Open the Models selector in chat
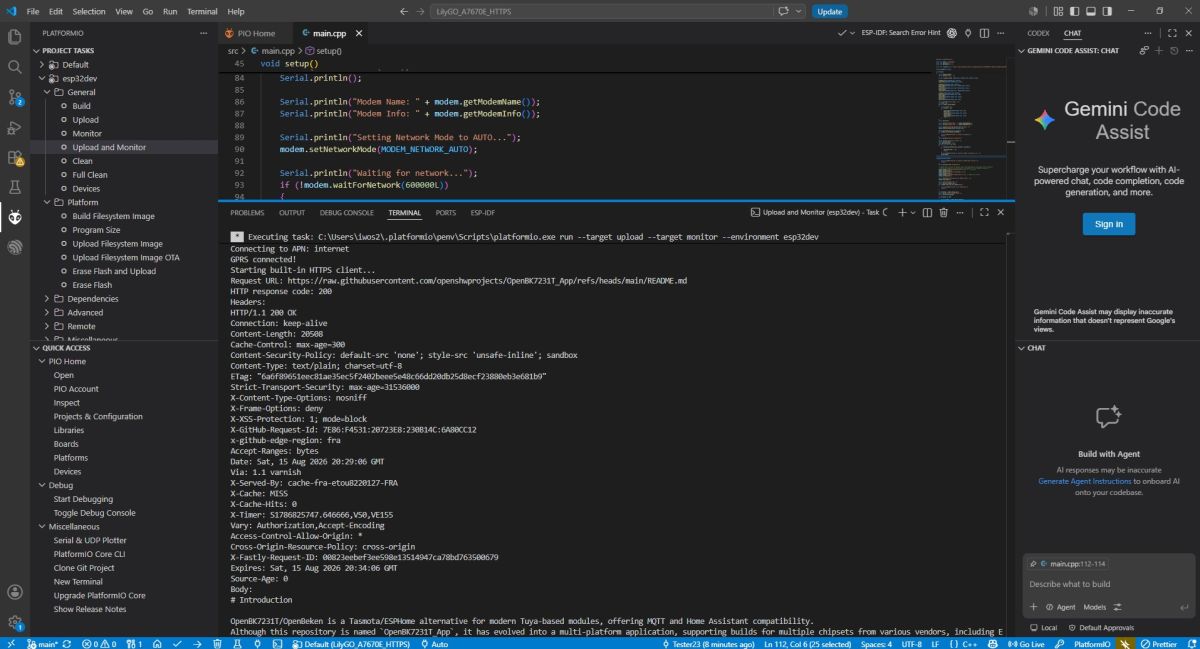The height and width of the screenshot is (649, 1200). pyautogui.click(x=1095, y=607)
